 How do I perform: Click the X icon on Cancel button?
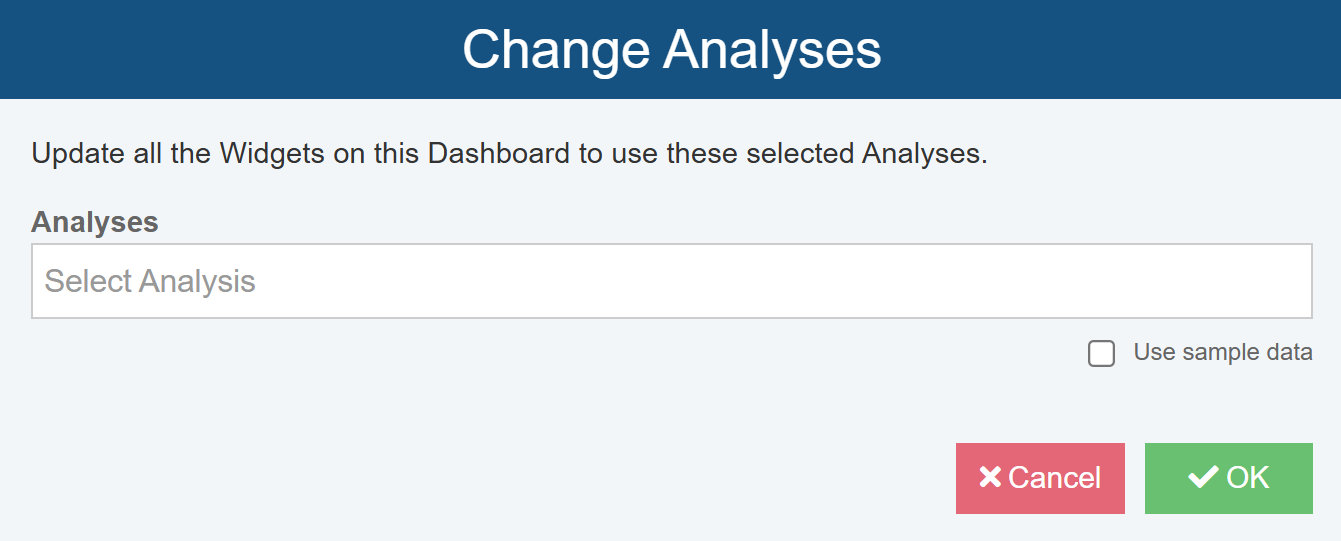(x=990, y=478)
